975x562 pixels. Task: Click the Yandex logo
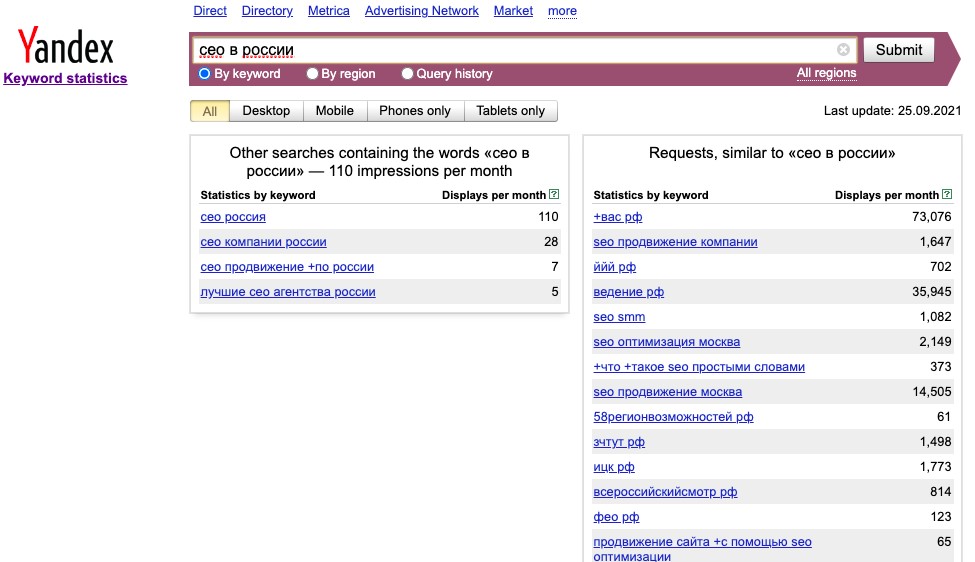[65, 46]
